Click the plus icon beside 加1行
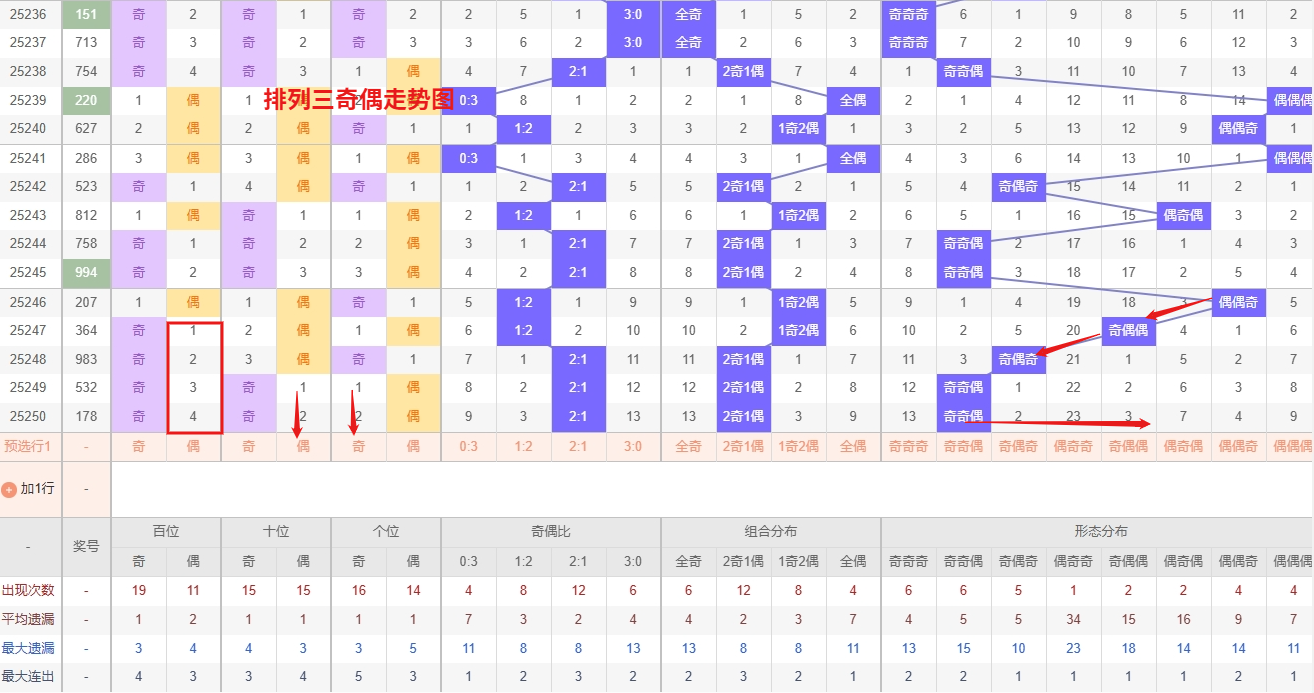 pos(9,490)
